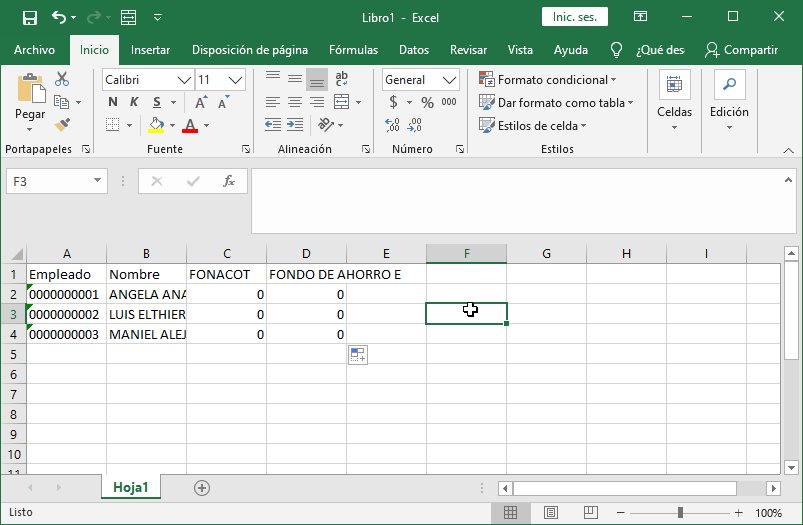The height and width of the screenshot is (525, 803).
Task: Toggle bottom vertical alignment
Action: pos(317,79)
